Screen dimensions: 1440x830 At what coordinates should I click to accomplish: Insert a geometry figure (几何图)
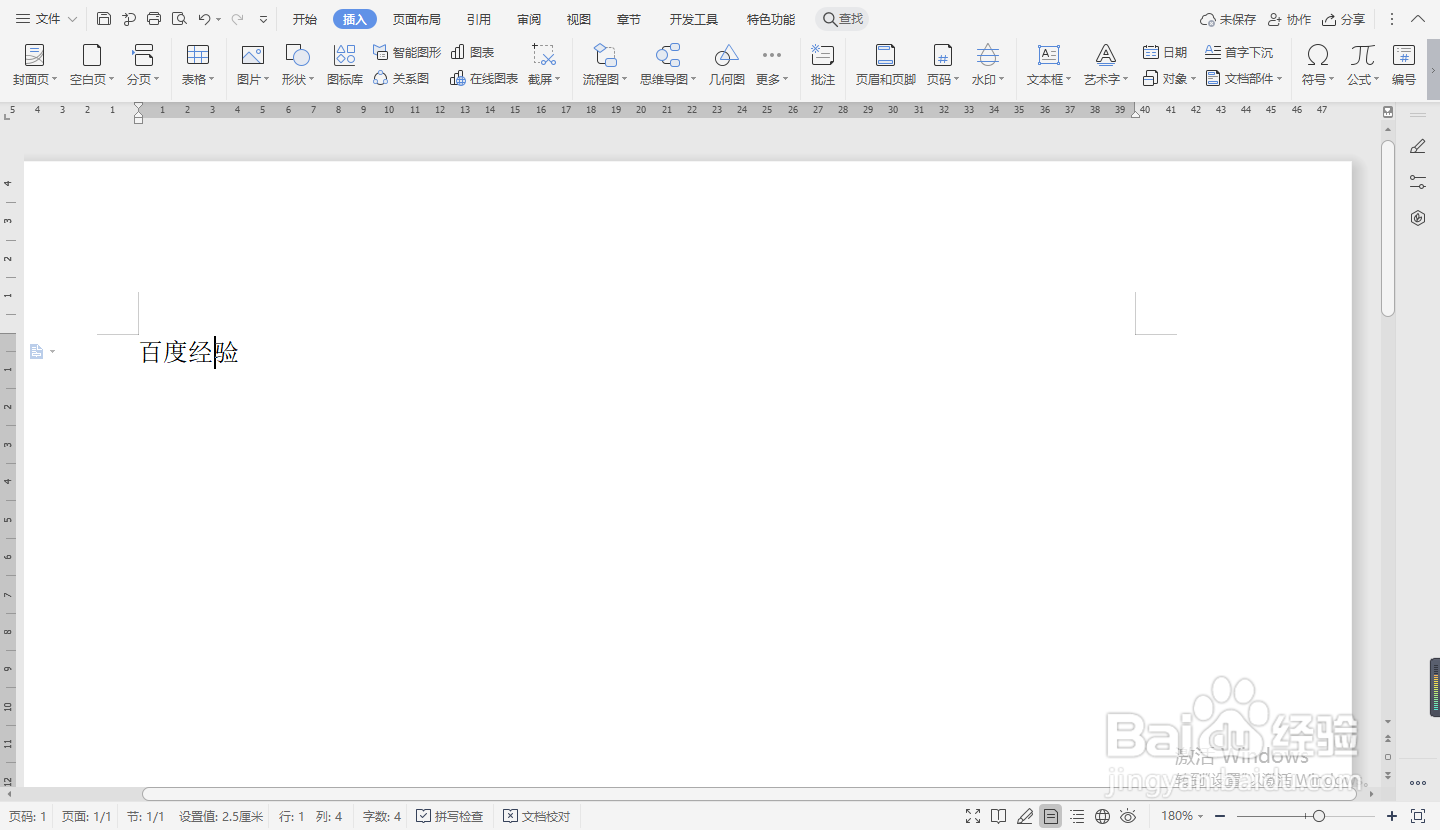click(727, 65)
